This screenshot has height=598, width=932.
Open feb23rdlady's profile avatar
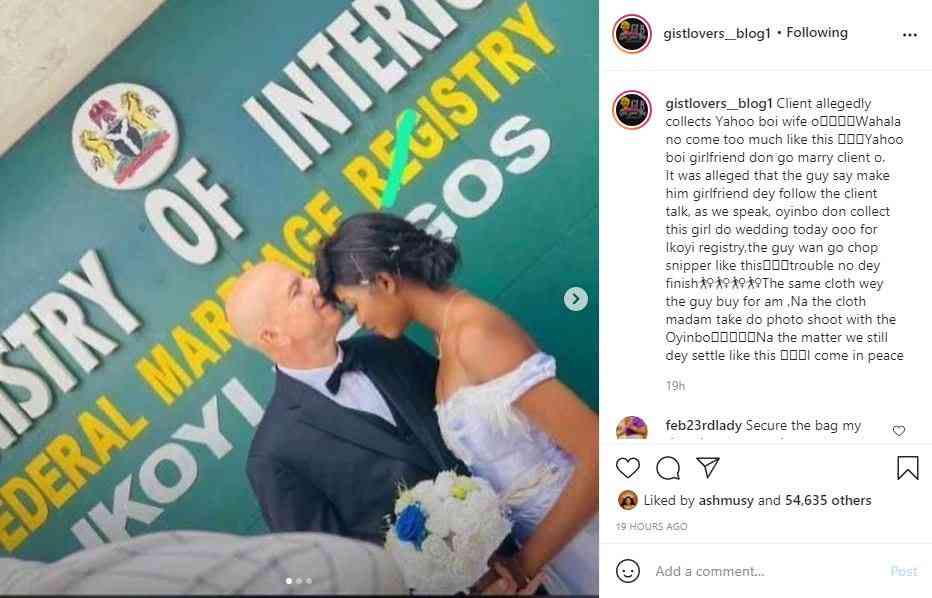632,428
